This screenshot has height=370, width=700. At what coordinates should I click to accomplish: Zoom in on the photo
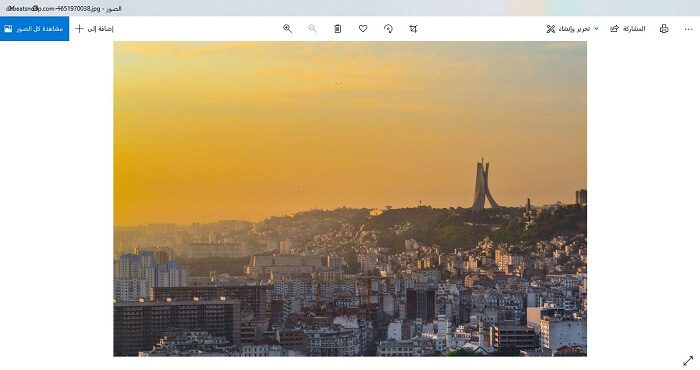(288, 29)
